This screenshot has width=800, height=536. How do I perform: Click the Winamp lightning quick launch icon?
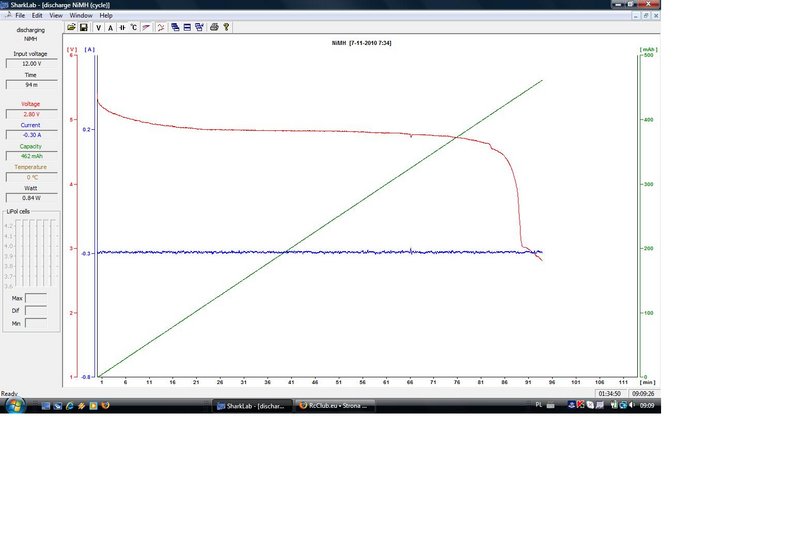pyautogui.click(x=81, y=406)
